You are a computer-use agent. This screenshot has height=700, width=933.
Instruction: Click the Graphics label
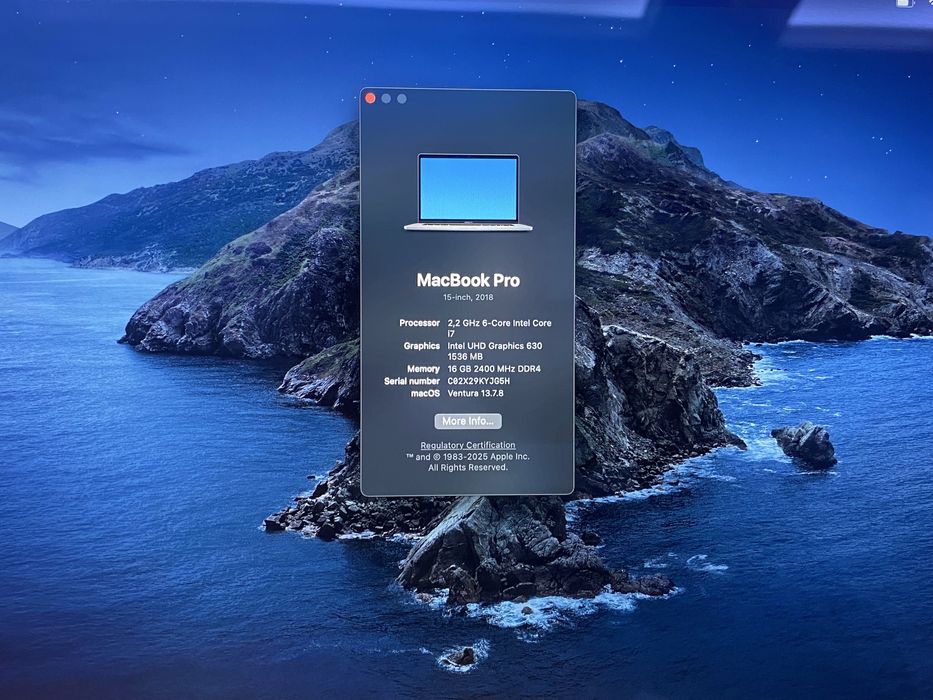coord(422,346)
